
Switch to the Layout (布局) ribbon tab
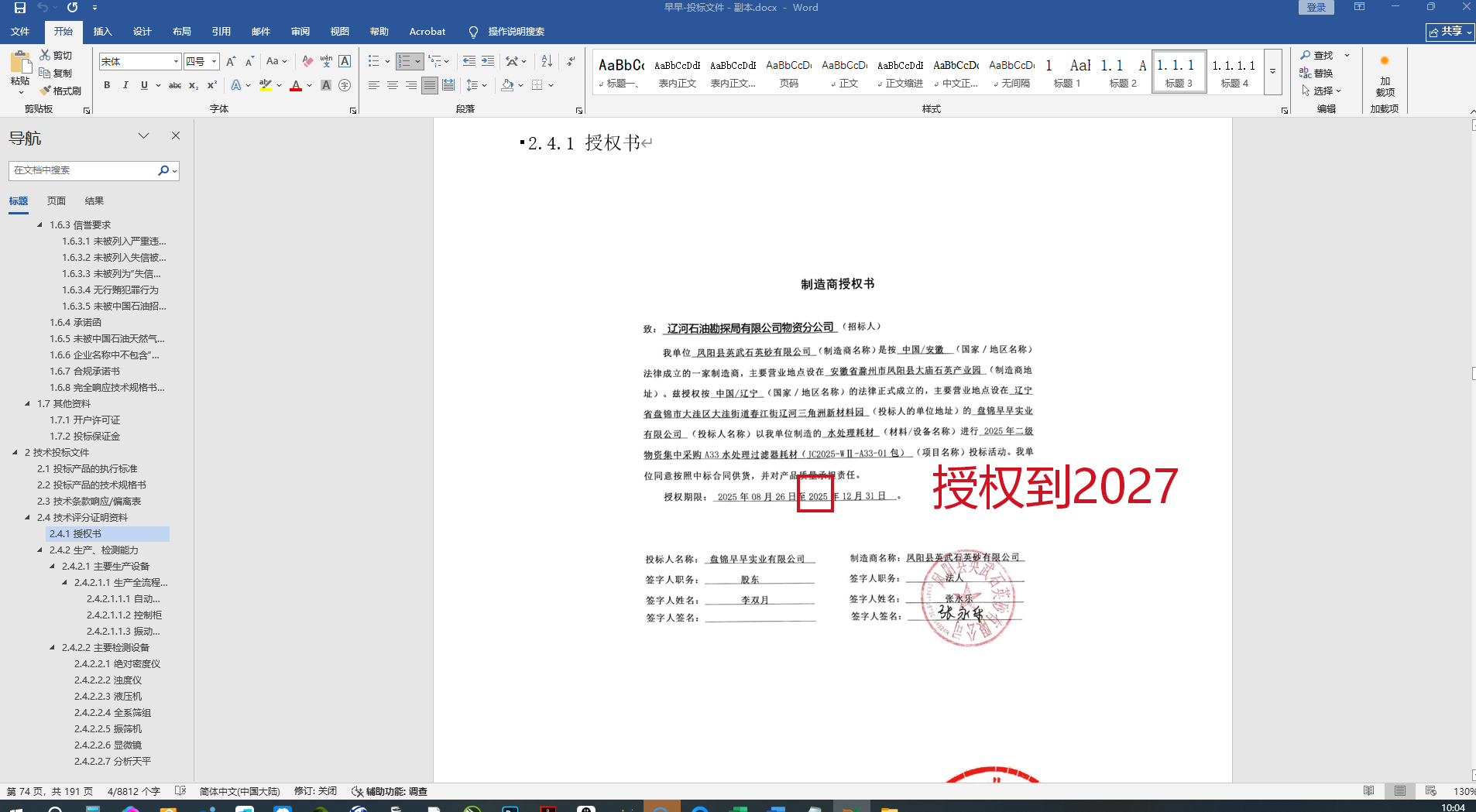182,32
